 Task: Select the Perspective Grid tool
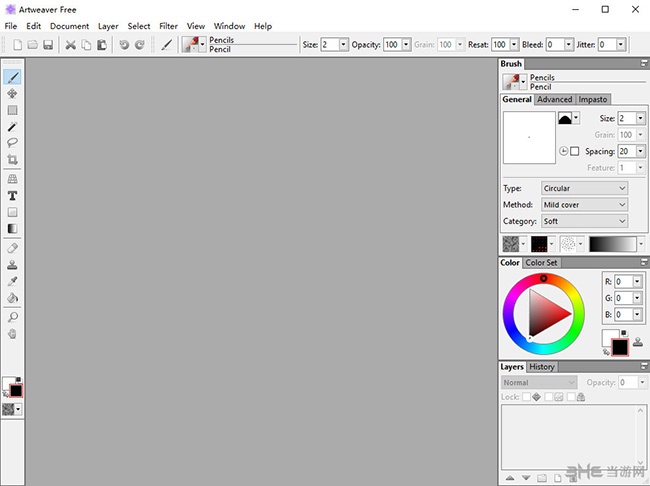tap(12, 179)
